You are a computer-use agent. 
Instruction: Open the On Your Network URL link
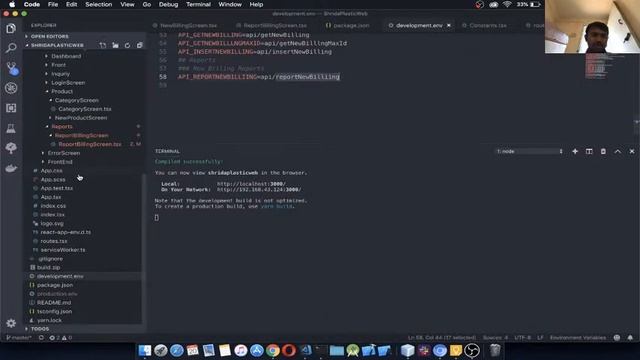coord(259,189)
